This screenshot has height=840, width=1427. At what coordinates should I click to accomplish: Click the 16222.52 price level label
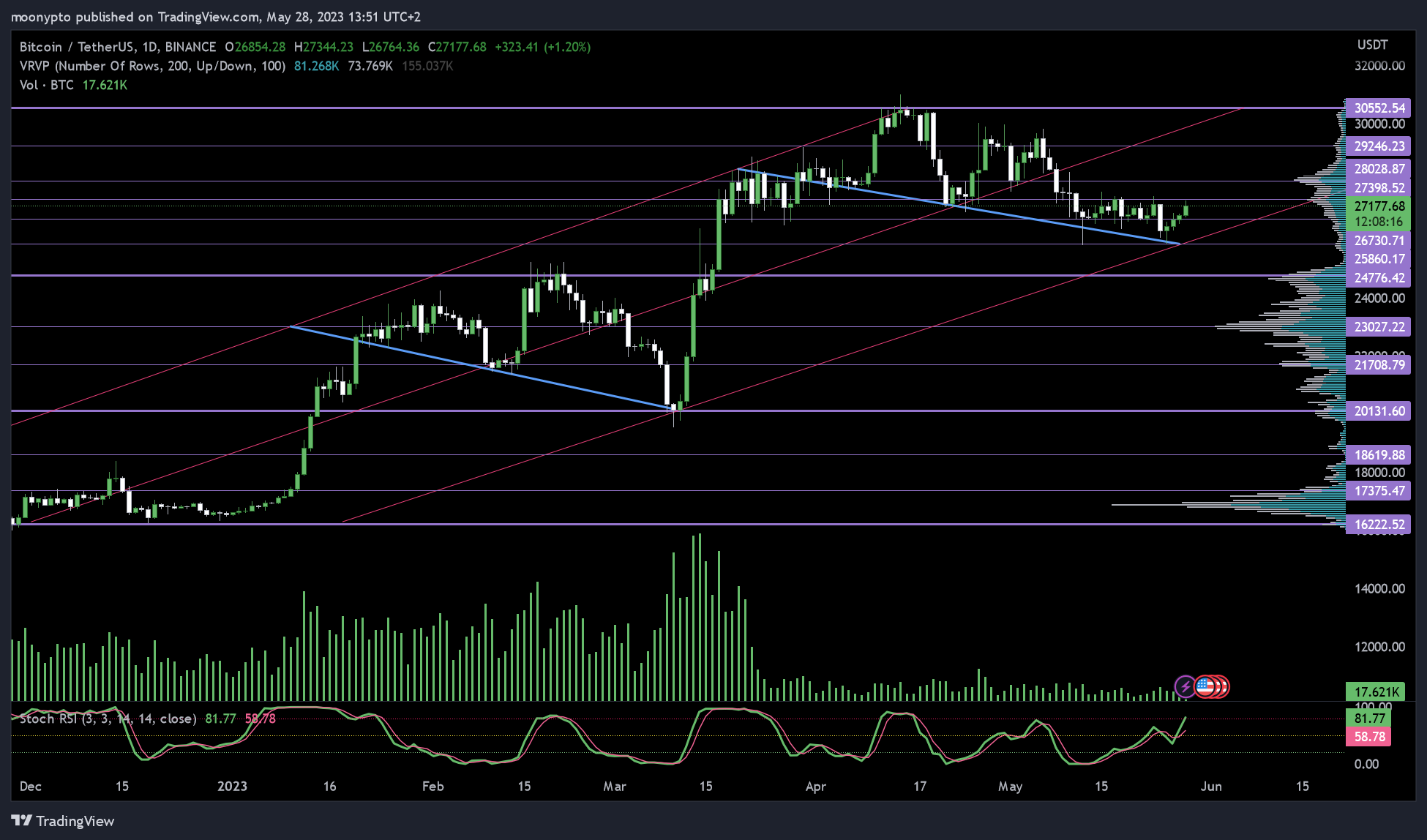pos(1379,524)
